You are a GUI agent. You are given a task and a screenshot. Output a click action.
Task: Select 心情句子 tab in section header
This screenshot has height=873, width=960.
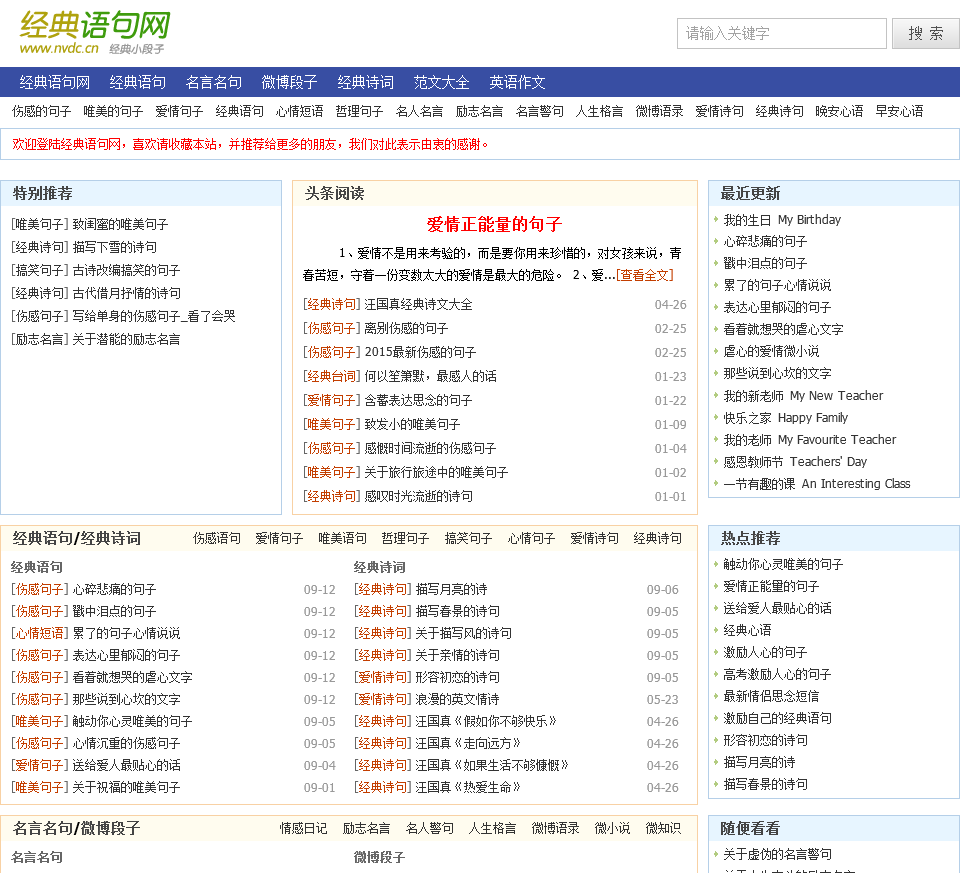tap(531, 539)
